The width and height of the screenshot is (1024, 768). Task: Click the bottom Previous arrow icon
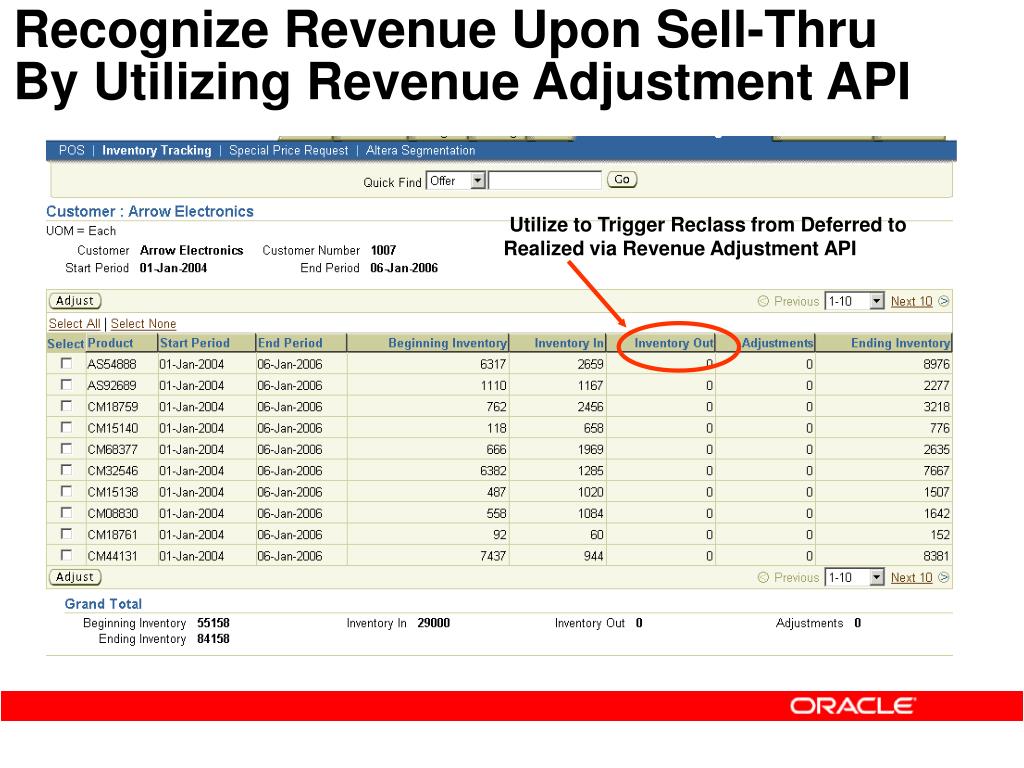click(x=763, y=577)
